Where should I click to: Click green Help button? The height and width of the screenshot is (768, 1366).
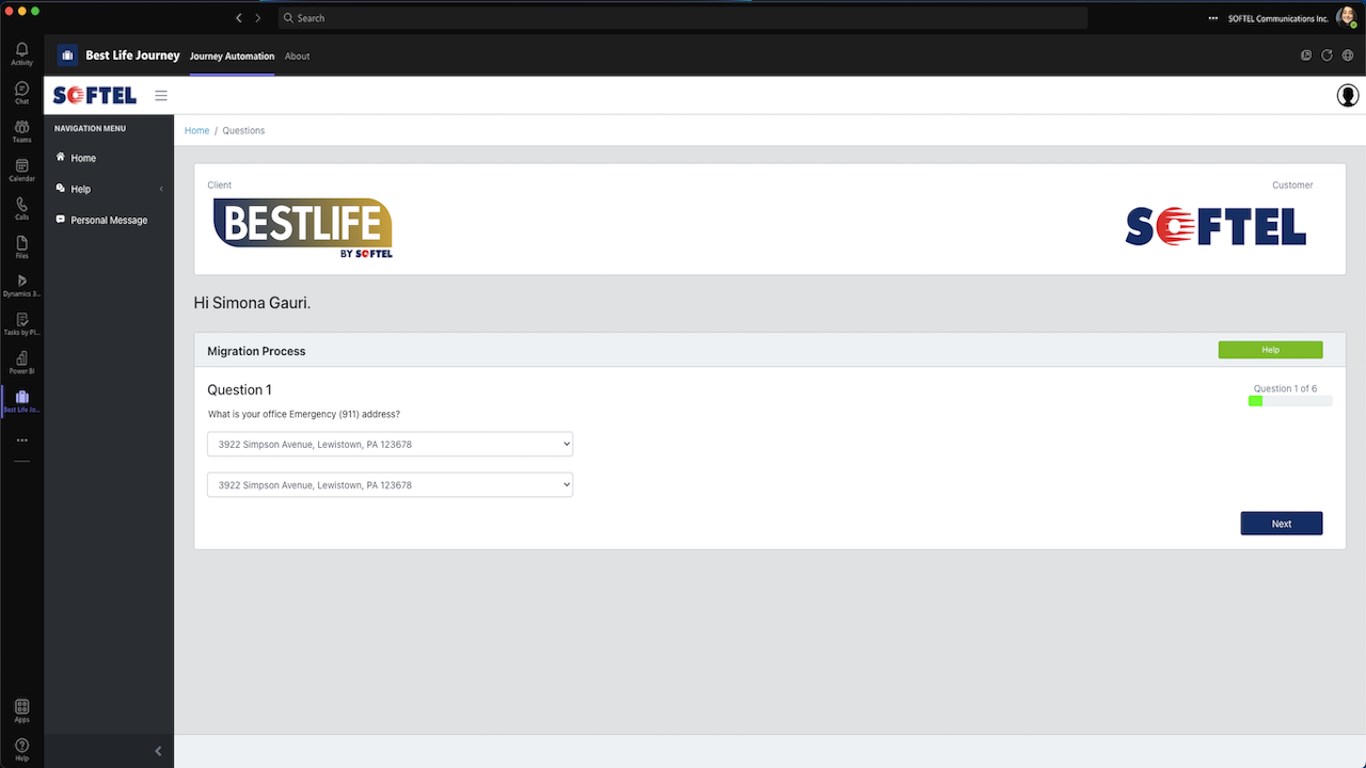(1270, 350)
